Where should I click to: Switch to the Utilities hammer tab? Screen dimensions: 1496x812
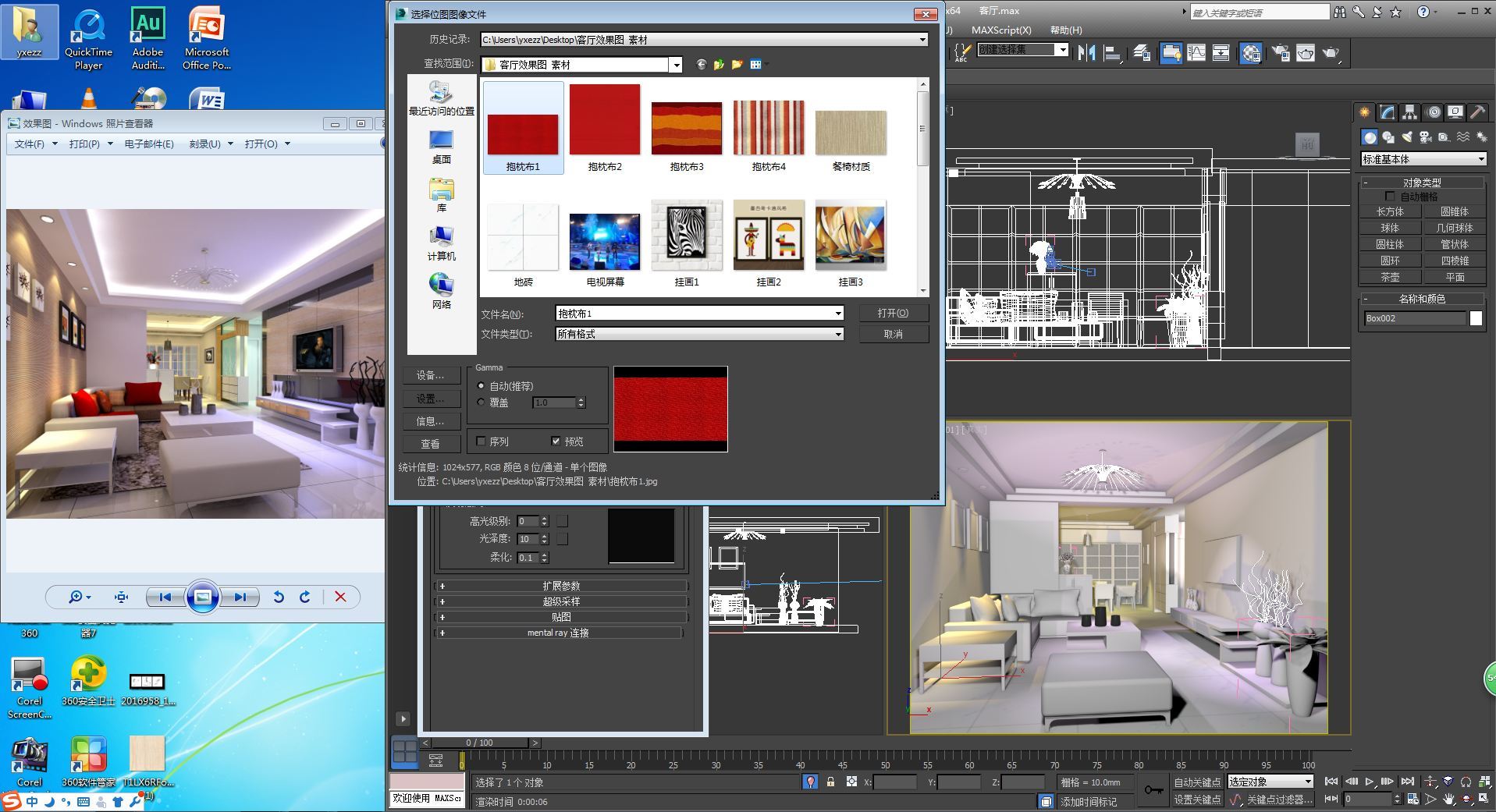(1477, 112)
